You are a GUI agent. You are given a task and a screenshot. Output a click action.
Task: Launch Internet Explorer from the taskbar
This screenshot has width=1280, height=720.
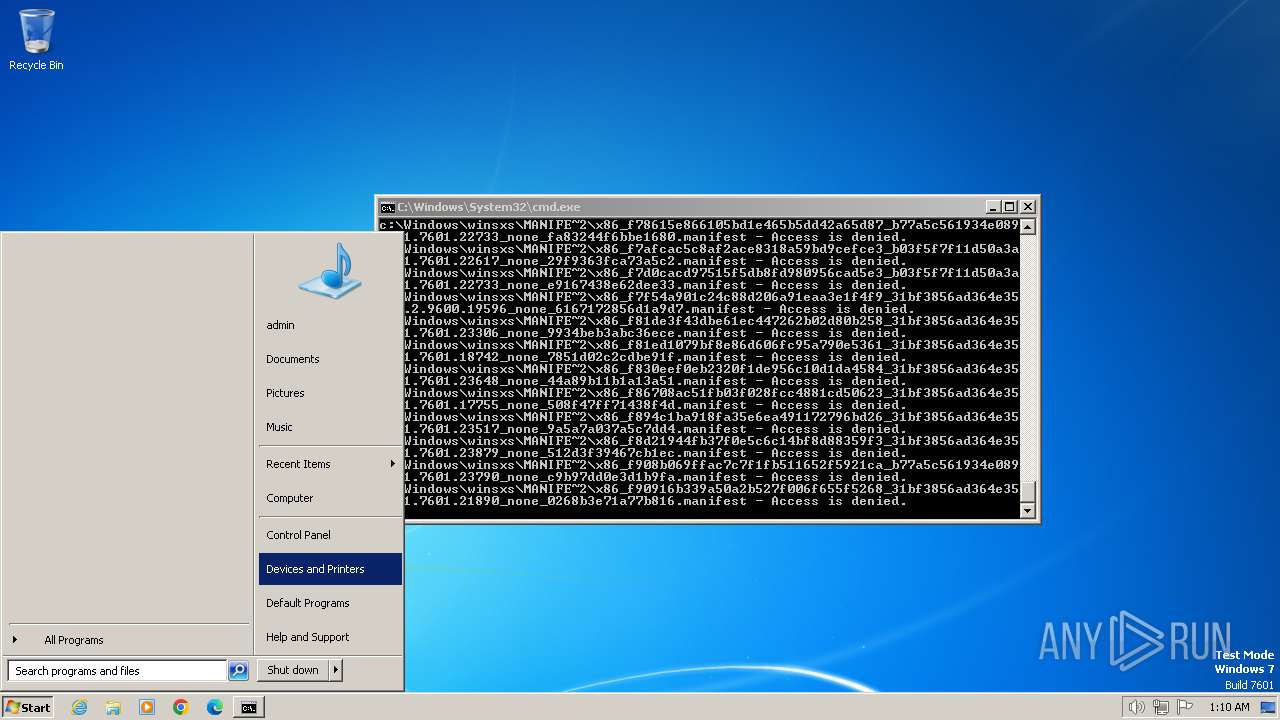click(79, 707)
